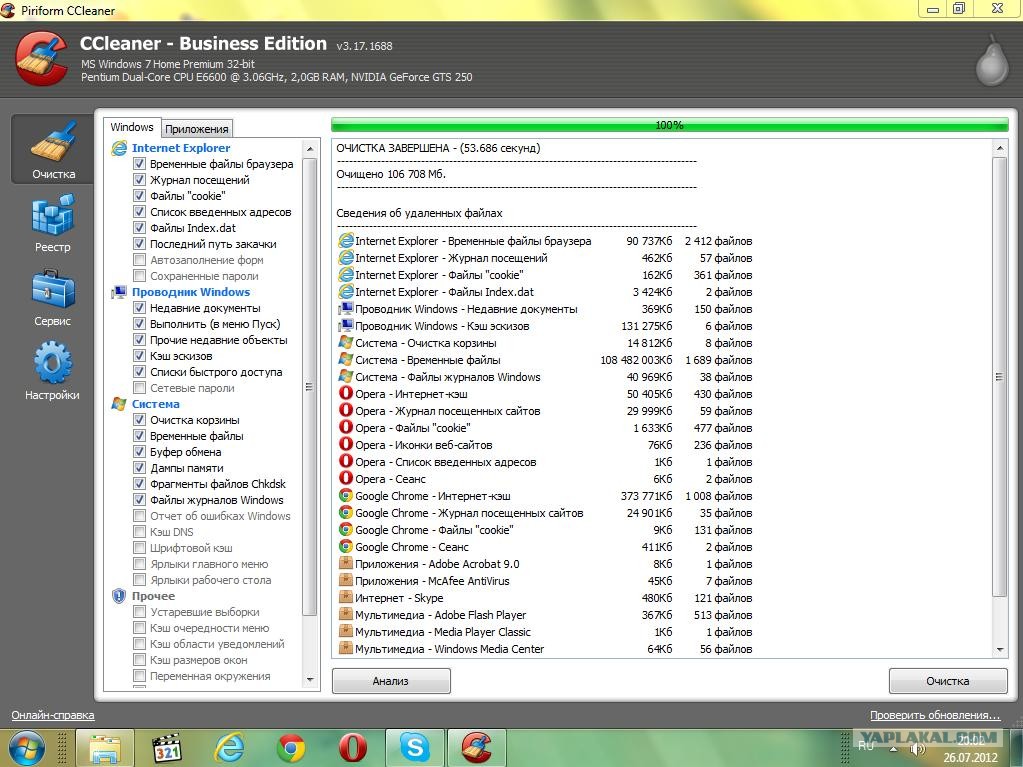The height and width of the screenshot is (767, 1023).
Task: Click the CCleaner logo in header
Action: [x=41, y=59]
